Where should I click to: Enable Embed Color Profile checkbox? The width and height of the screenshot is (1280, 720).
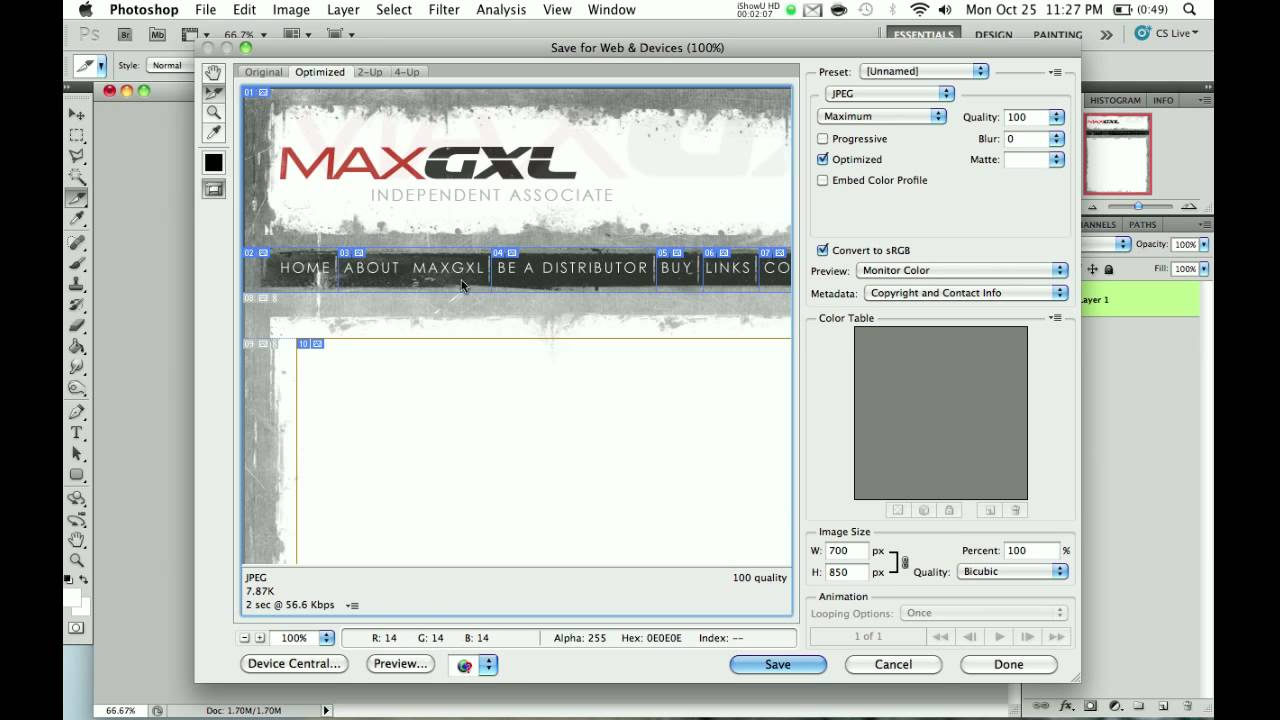pos(823,180)
